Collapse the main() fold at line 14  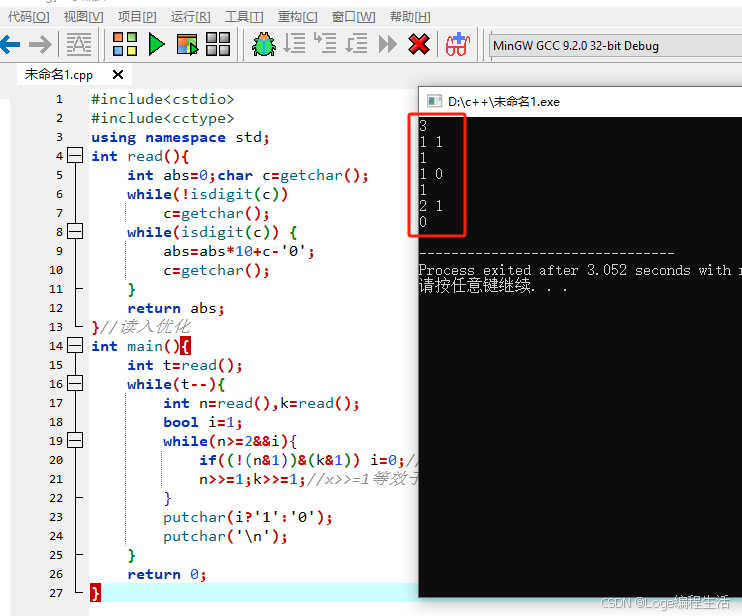click(x=75, y=345)
